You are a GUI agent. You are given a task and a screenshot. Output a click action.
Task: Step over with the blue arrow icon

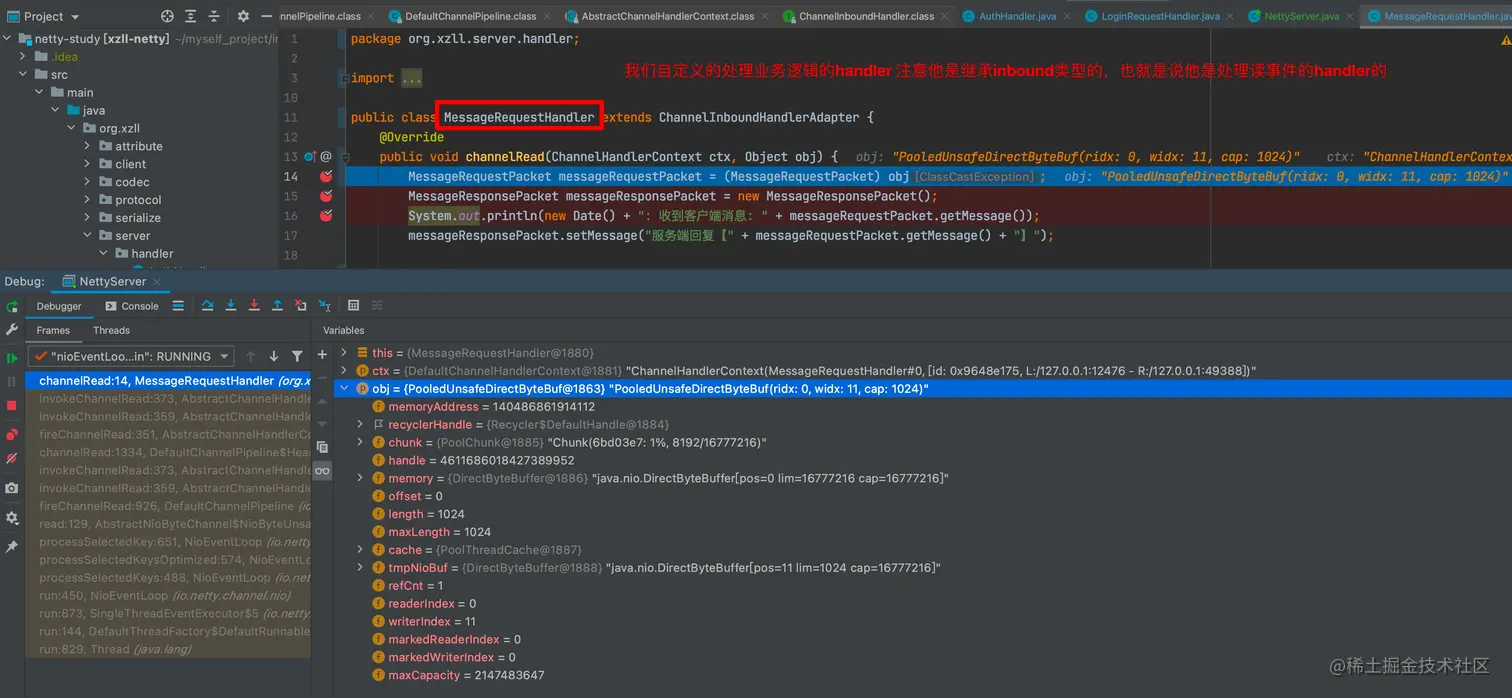click(x=208, y=306)
